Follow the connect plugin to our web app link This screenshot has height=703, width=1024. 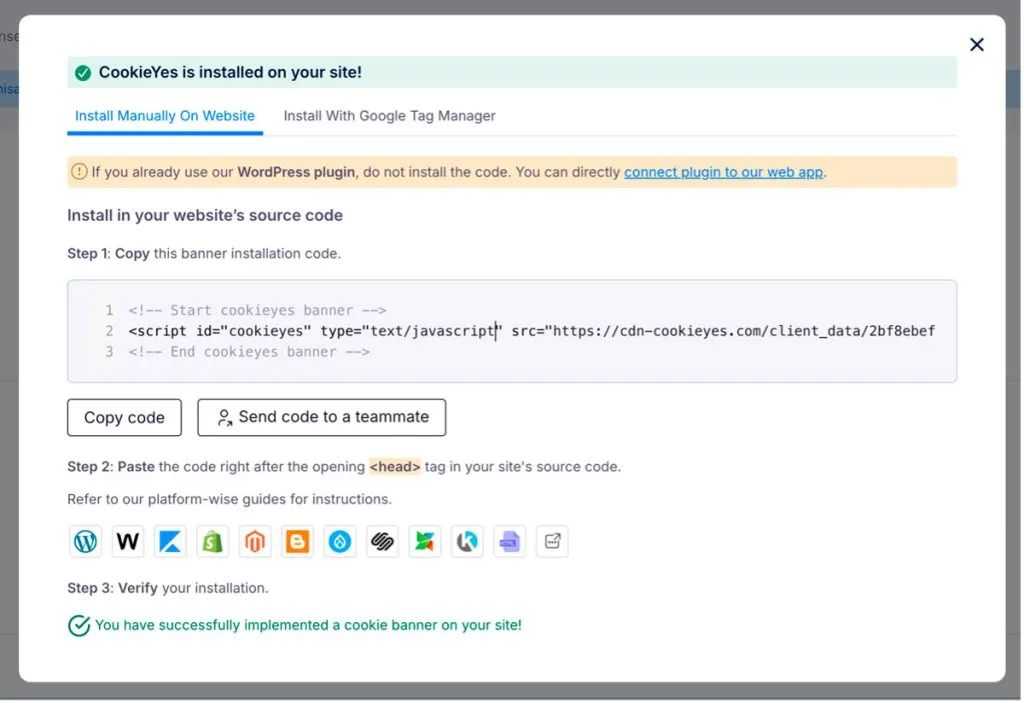click(725, 172)
